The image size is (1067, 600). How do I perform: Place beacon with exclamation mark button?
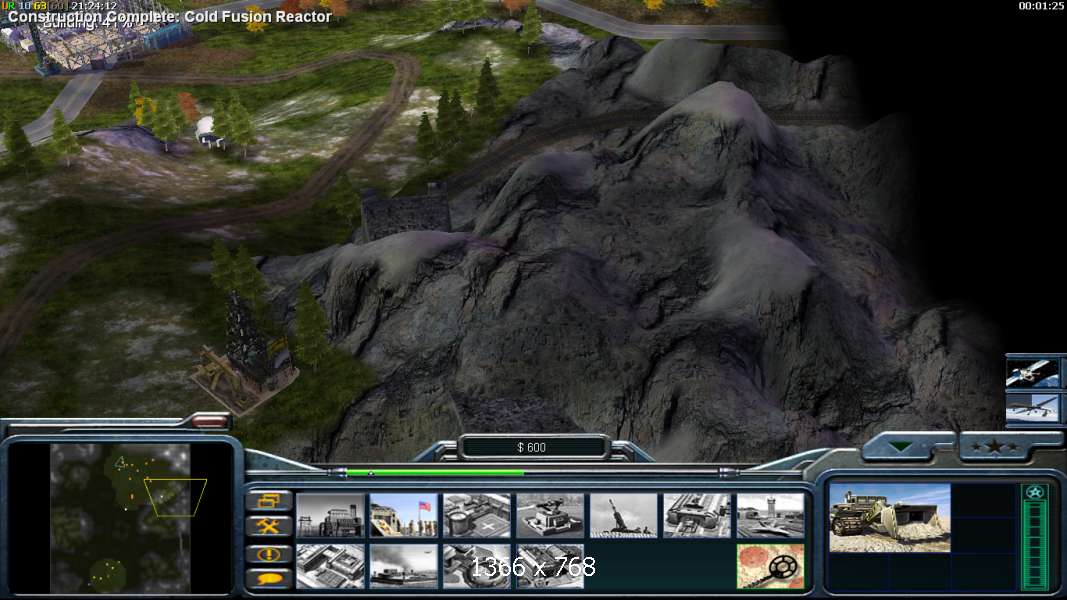pyautogui.click(x=269, y=554)
